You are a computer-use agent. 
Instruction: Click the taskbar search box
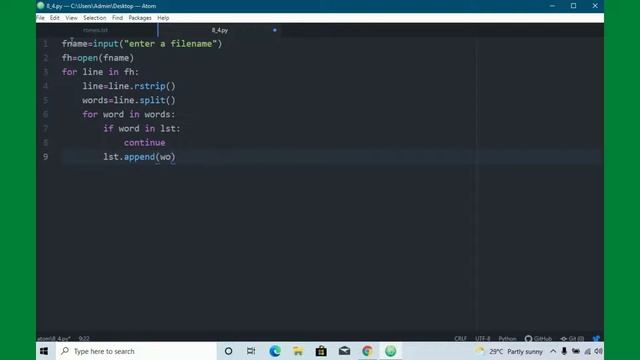[136, 351]
